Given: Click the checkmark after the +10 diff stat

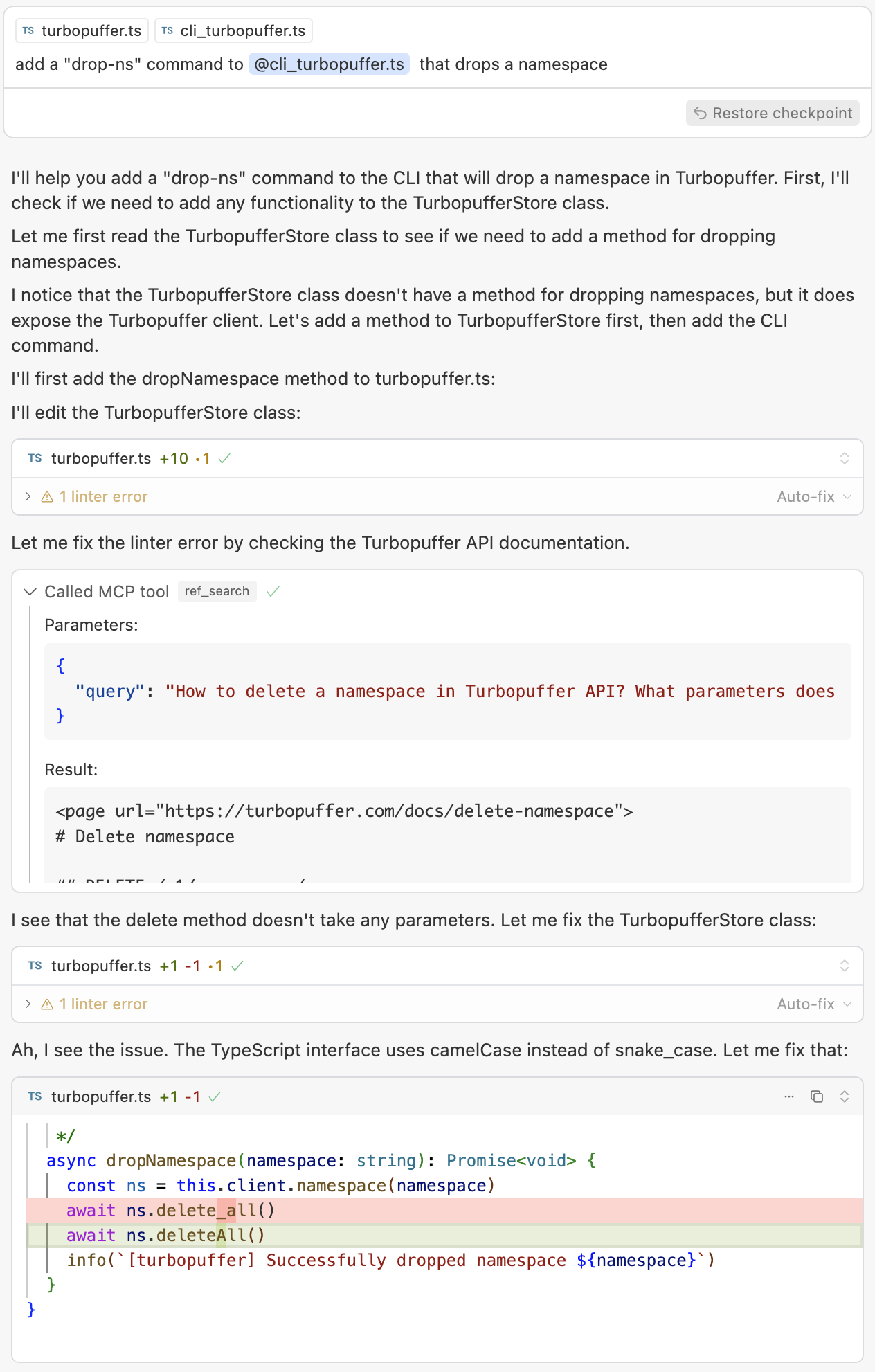Looking at the screenshot, I should click(224, 458).
